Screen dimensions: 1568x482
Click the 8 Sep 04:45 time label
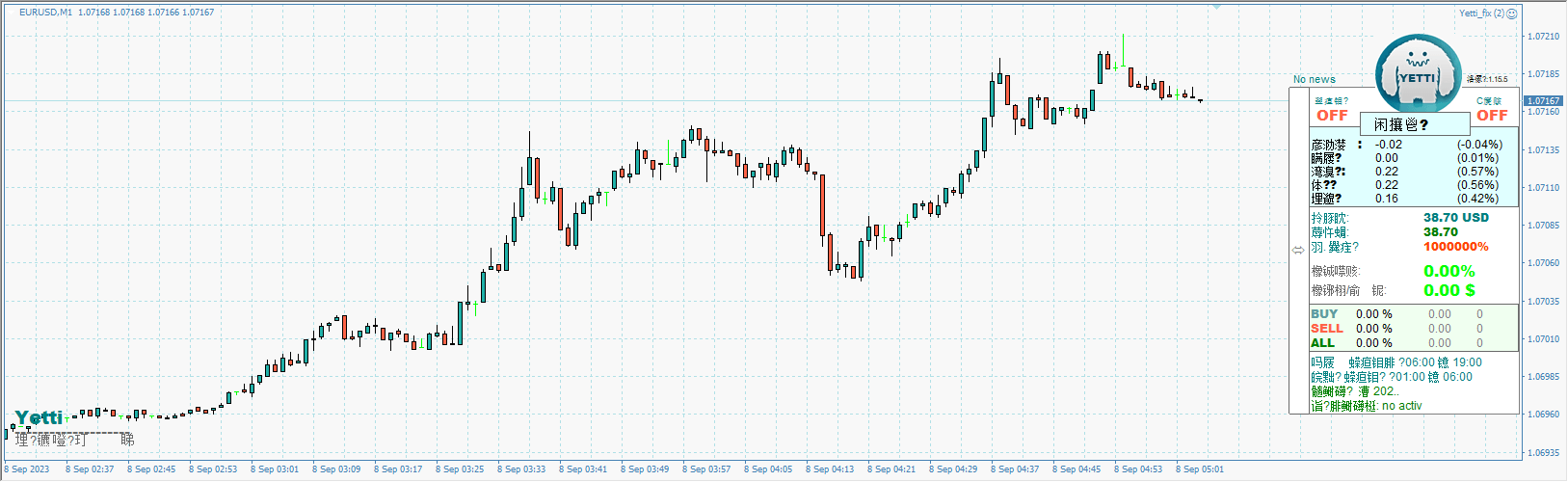pos(1076,469)
